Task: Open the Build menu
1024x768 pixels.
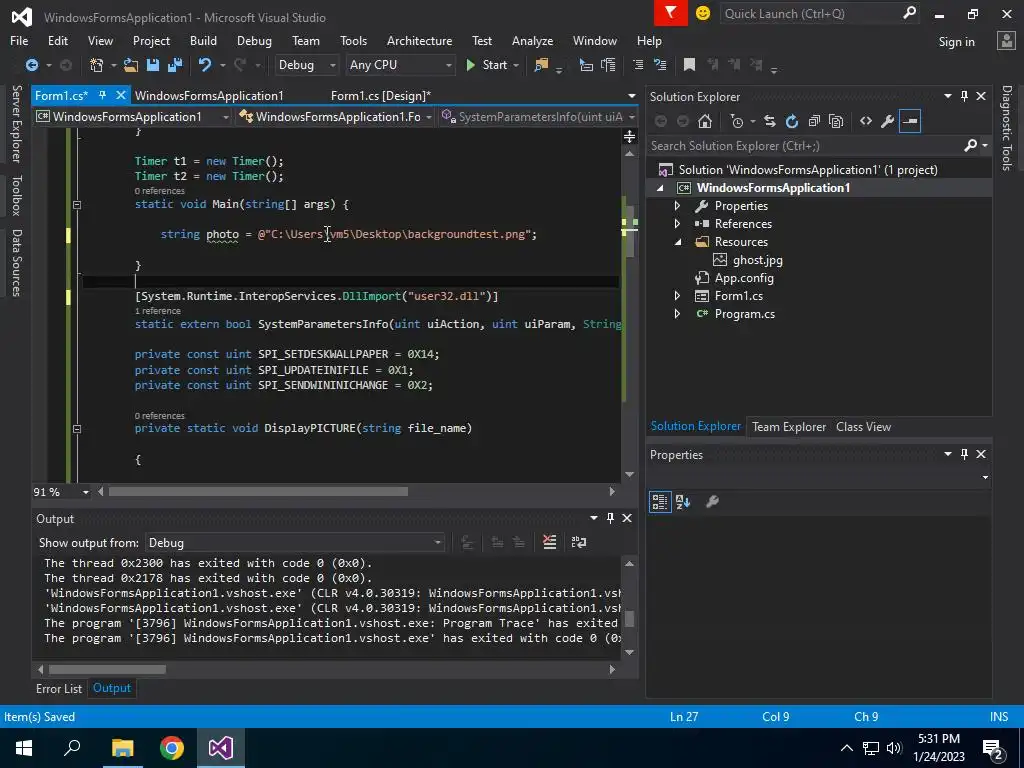Action: pyautogui.click(x=203, y=40)
